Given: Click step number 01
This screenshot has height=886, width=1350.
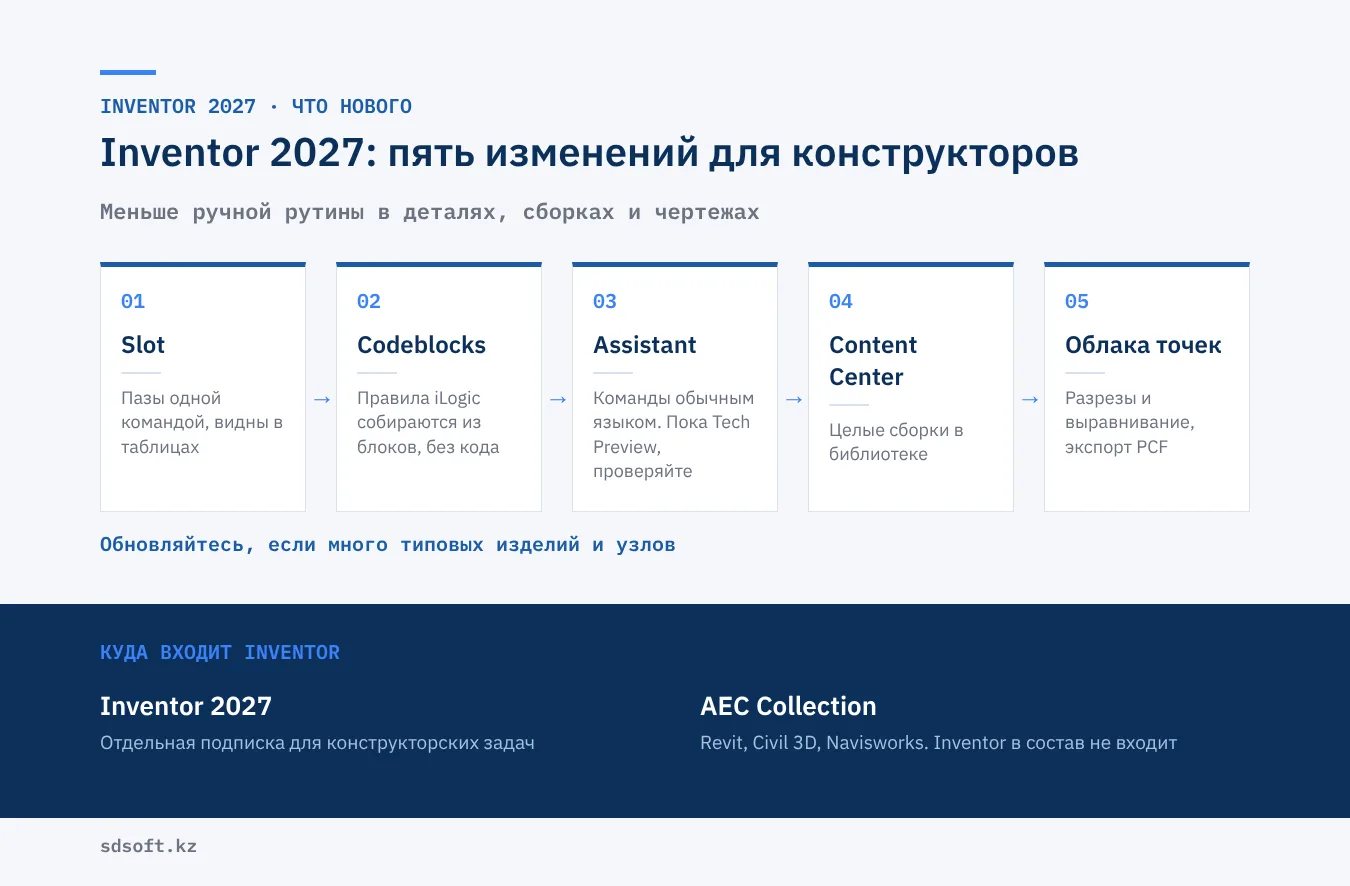Looking at the screenshot, I should click(133, 301).
